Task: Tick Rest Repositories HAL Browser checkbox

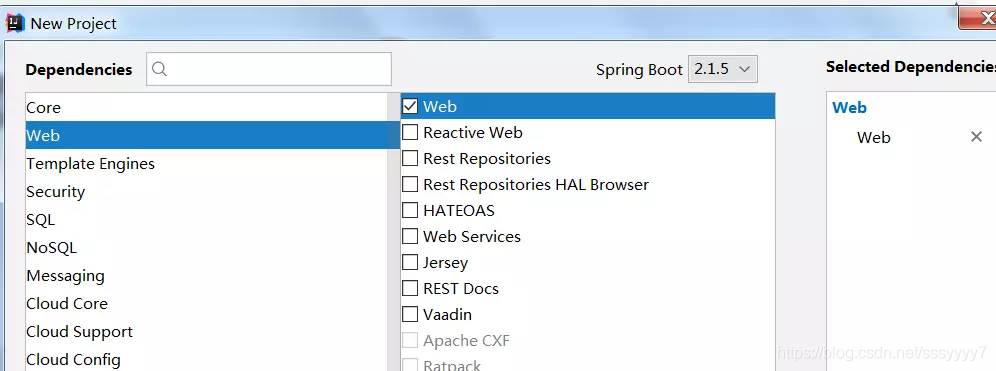Action: tap(410, 184)
